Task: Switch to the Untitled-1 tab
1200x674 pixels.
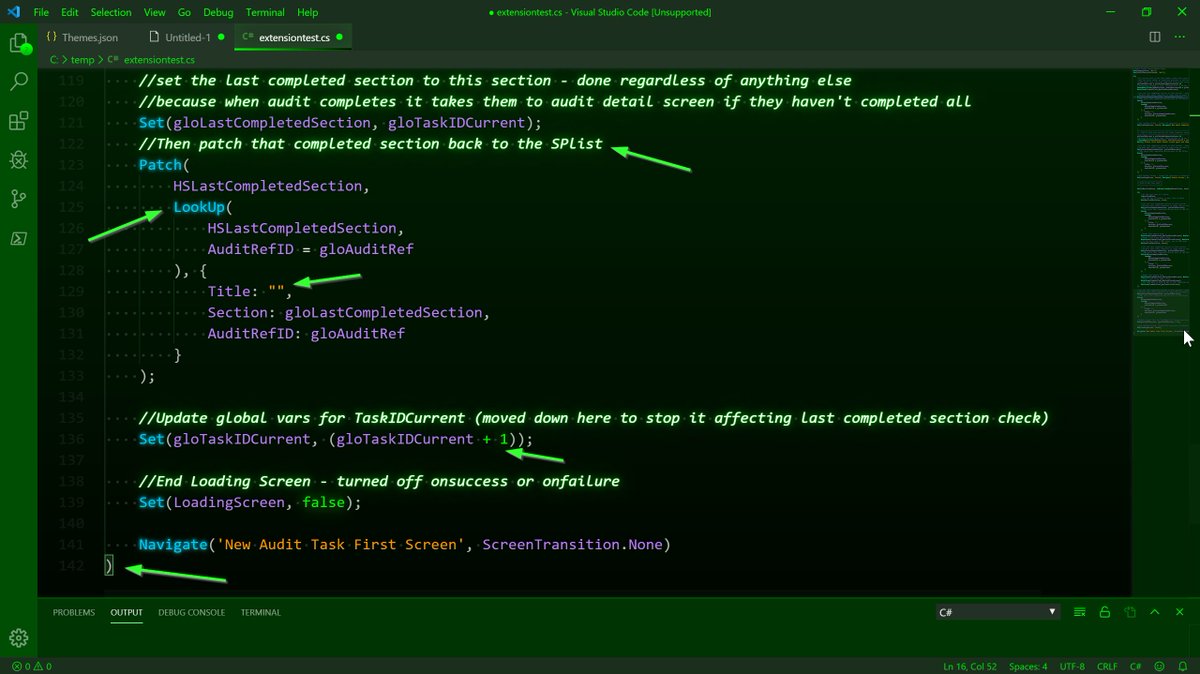Action: 187,37
